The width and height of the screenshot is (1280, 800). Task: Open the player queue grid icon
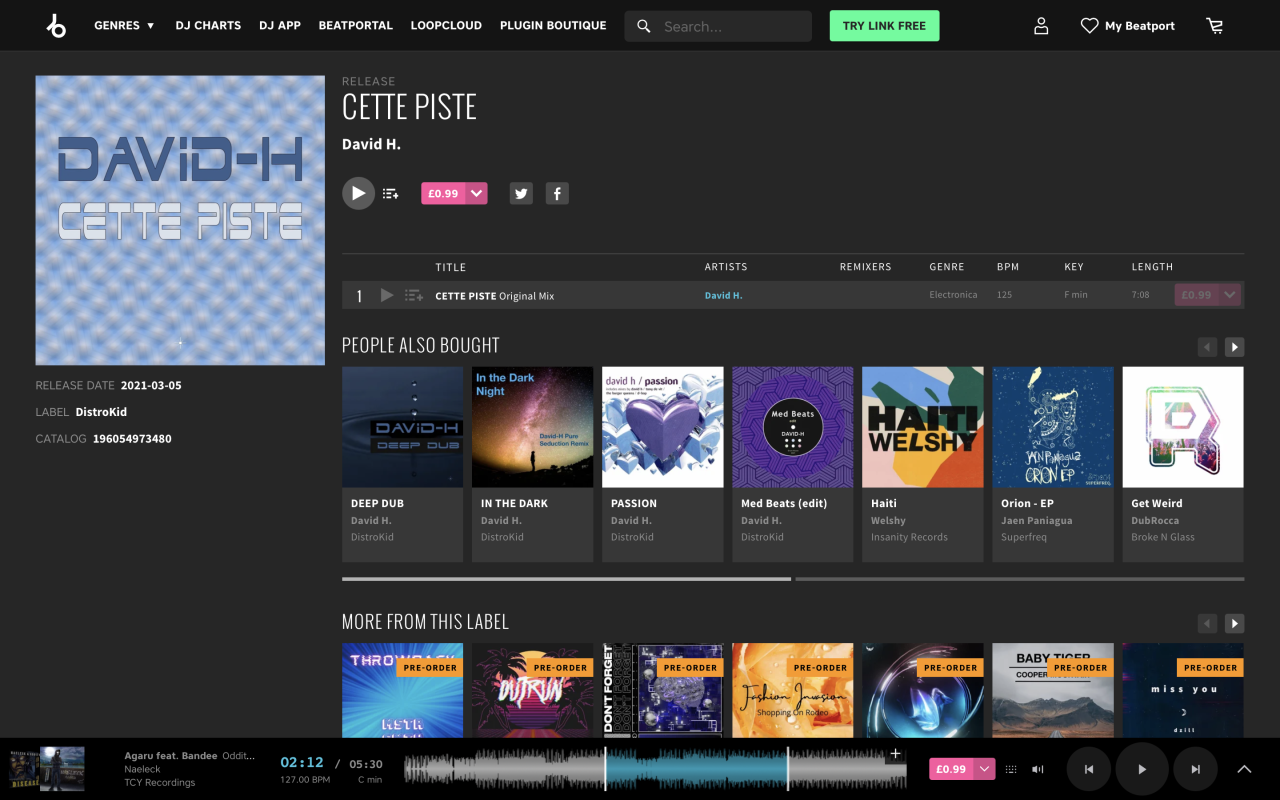coord(1011,769)
